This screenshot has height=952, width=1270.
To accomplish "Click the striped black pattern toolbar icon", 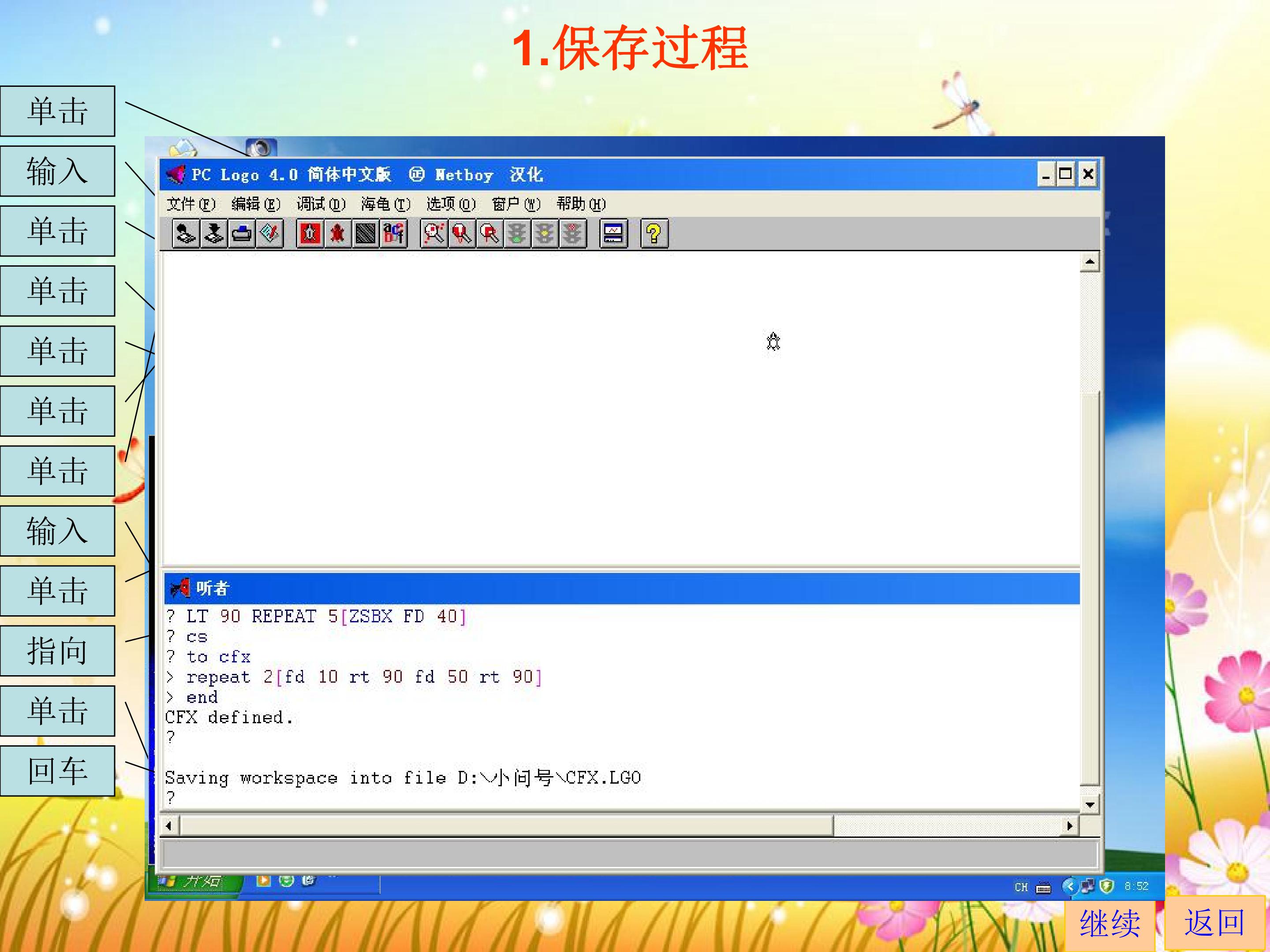I will (365, 234).
